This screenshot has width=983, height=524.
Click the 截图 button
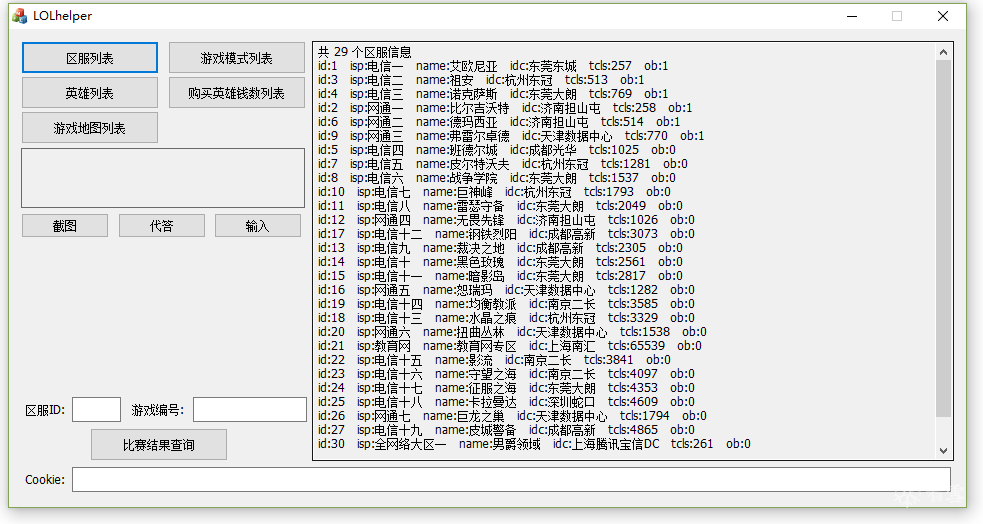pos(65,226)
